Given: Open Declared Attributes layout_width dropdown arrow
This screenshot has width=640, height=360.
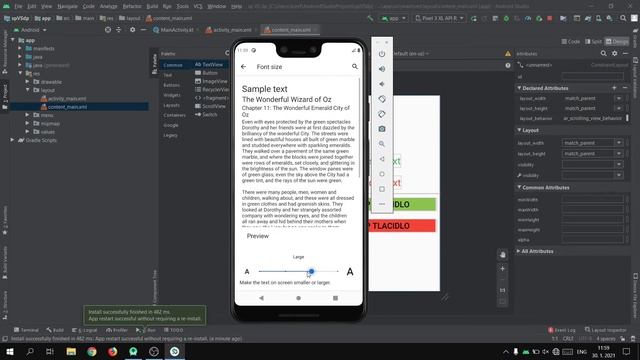Looking at the screenshot, I should click(x=619, y=98).
